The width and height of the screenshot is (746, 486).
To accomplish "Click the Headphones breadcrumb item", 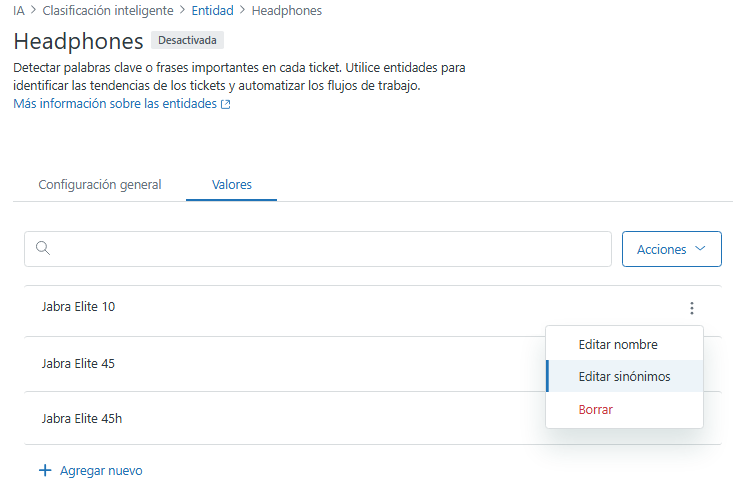I will (287, 10).
